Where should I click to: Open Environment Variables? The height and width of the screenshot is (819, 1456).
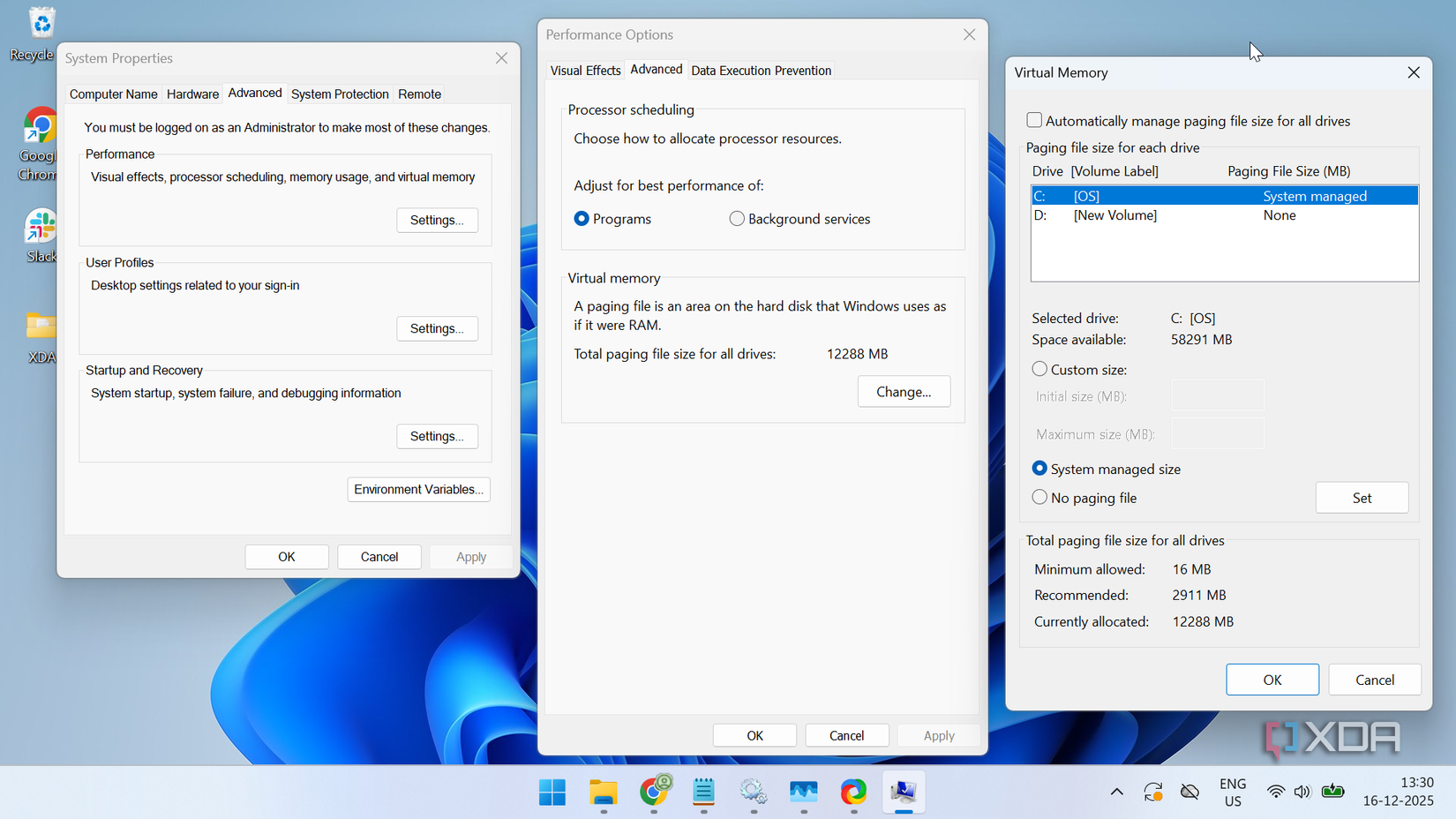click(x=418, y=489)
